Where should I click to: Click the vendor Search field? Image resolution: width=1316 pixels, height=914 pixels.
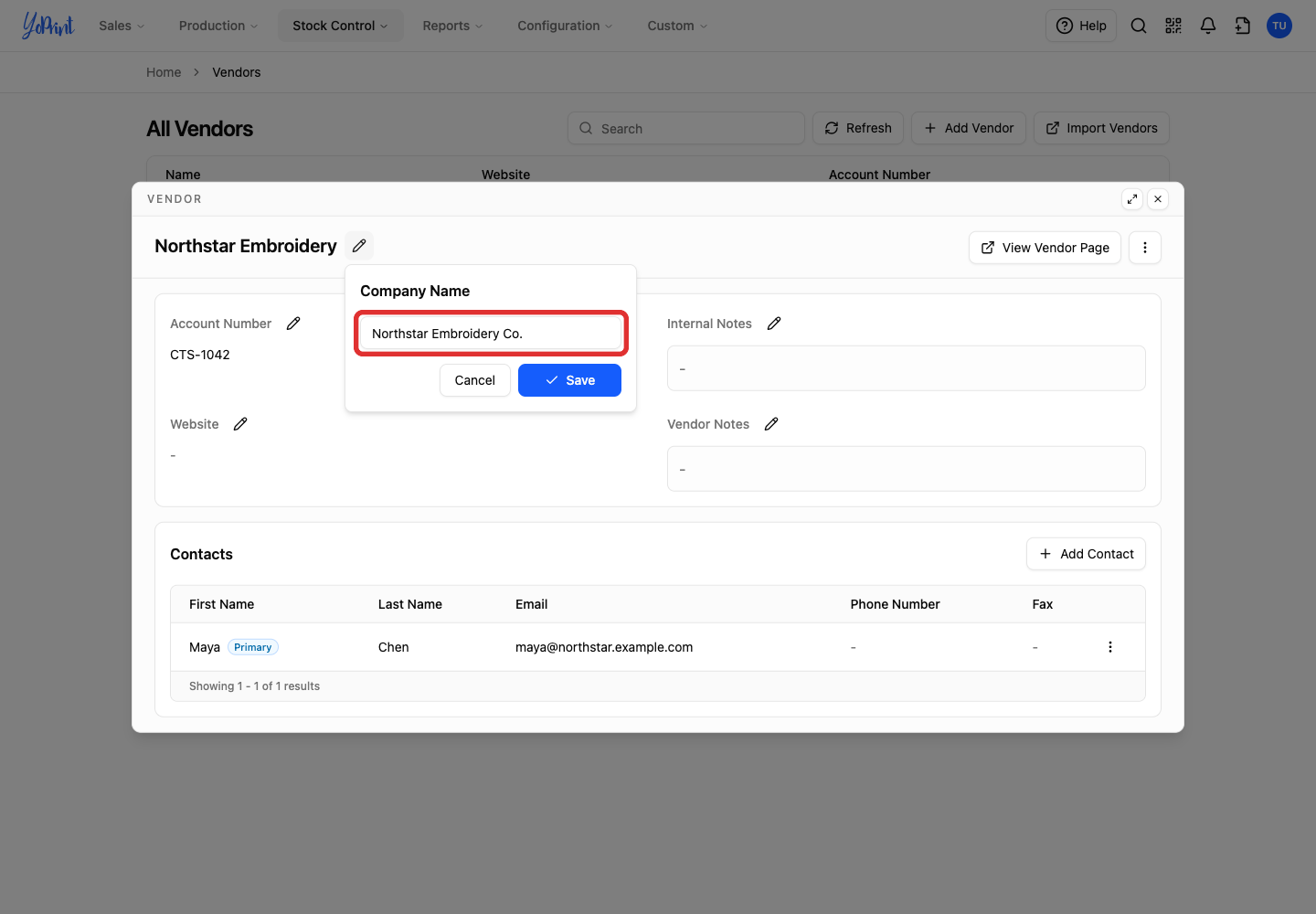[686, 129]
